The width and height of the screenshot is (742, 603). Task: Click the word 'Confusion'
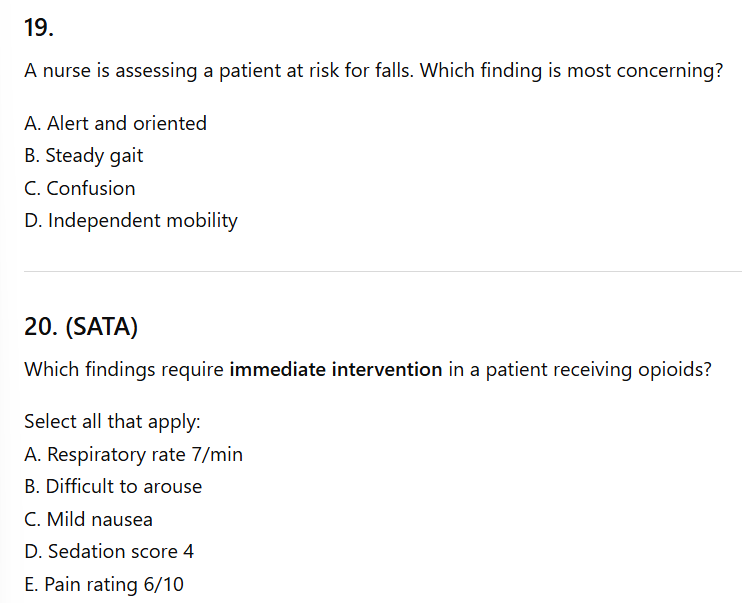pos(91,188)
